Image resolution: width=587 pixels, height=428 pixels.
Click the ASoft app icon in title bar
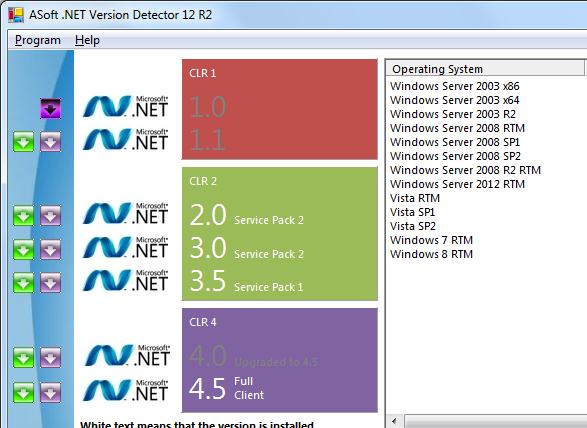(16, 15)
